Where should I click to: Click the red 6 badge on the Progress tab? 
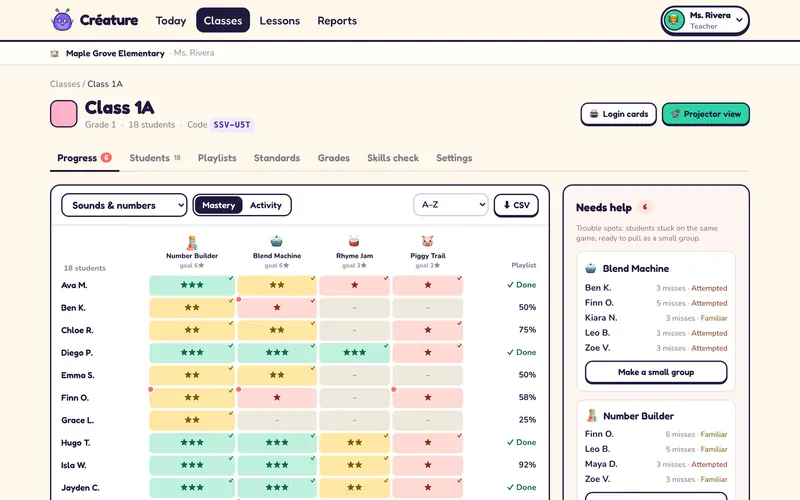tap(106, 157)
